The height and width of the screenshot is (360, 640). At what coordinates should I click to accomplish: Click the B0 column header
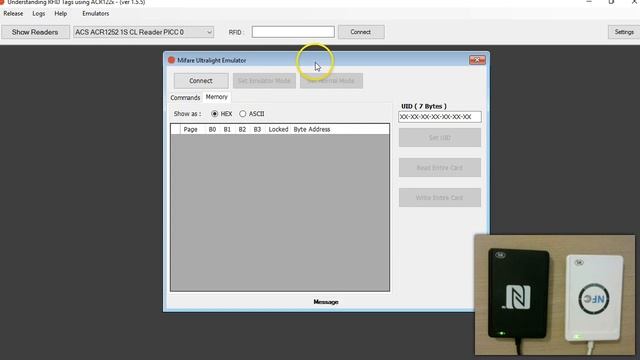pos(212,129)
